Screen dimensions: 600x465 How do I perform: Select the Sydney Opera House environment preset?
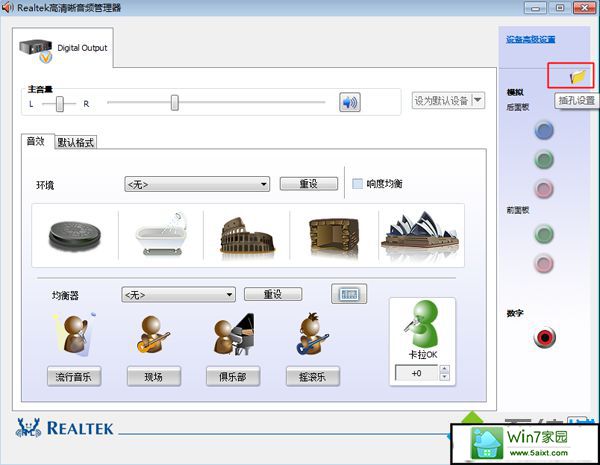click(x=420, y=230)
